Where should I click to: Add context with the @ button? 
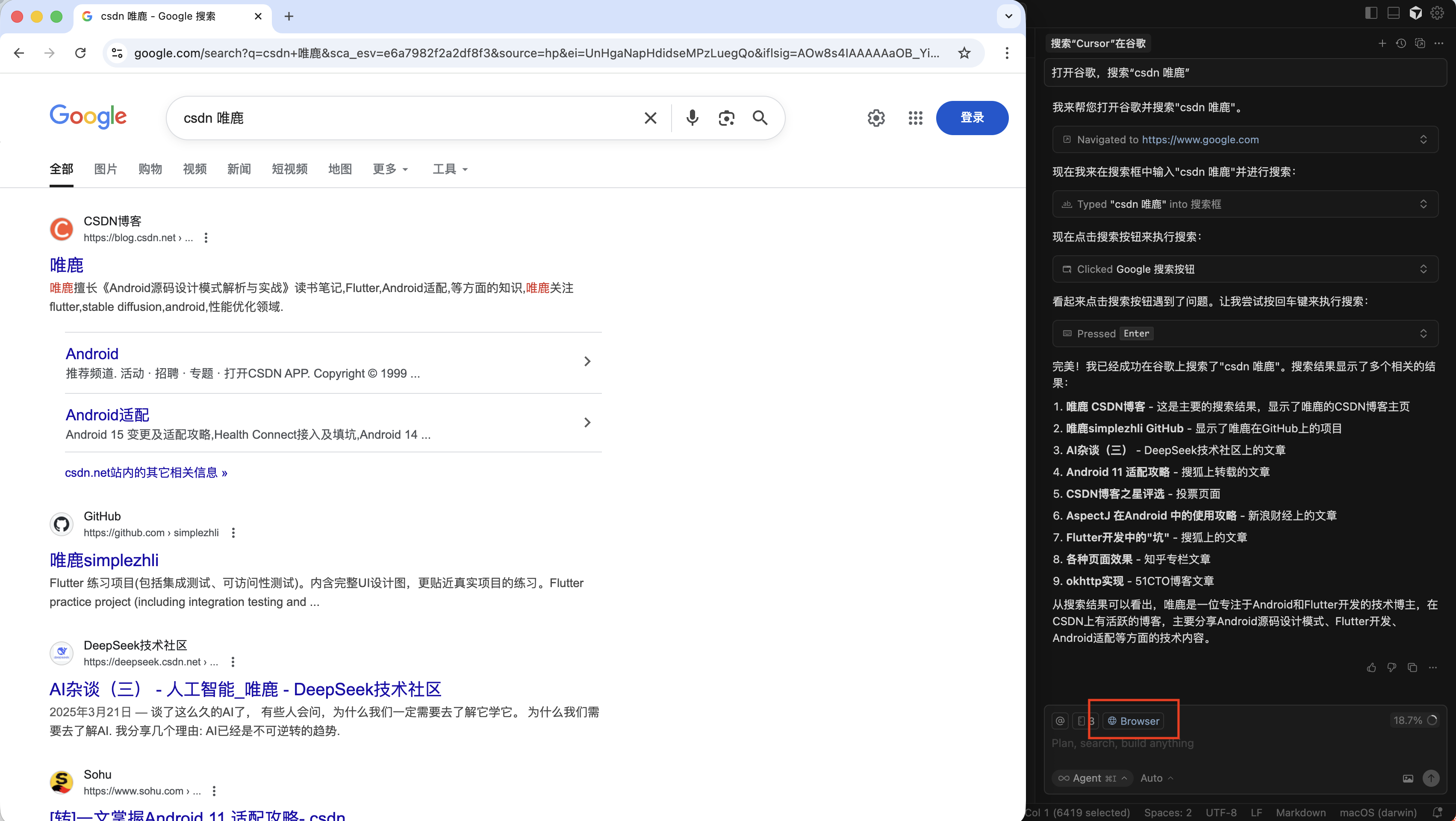coord(1060,721)
